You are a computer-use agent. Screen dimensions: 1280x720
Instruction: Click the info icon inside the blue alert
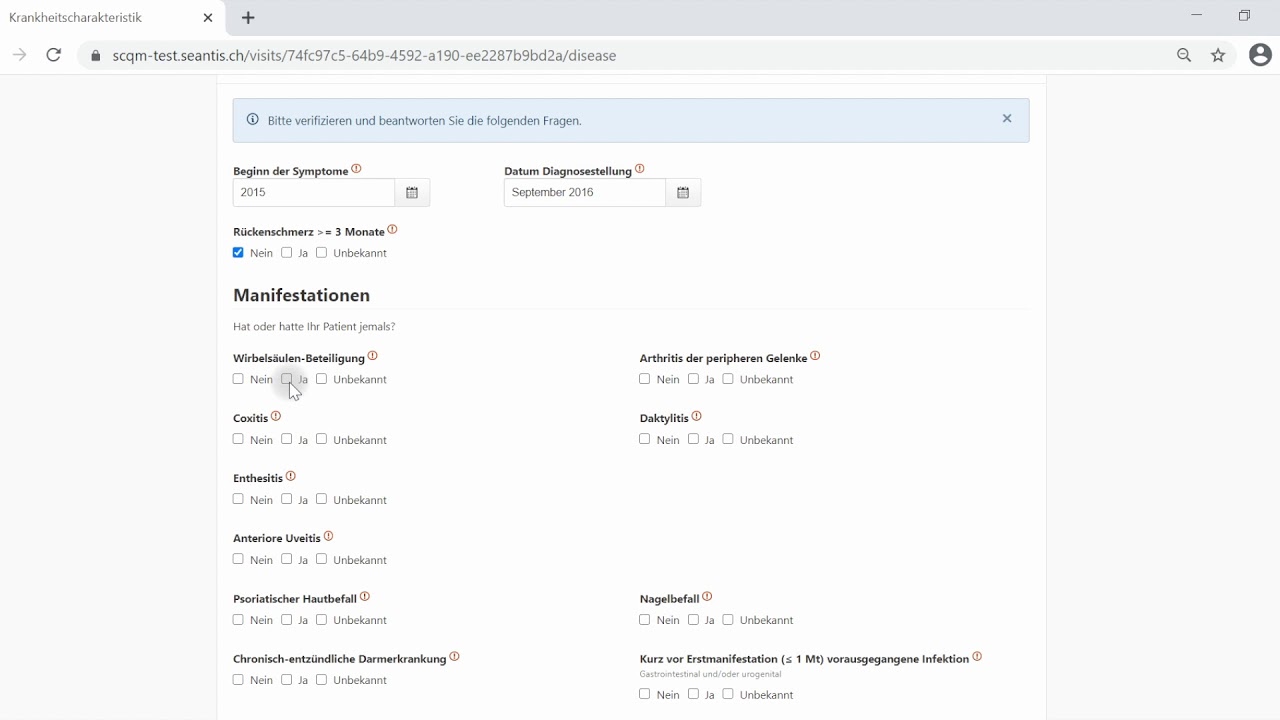pos(253,119)
